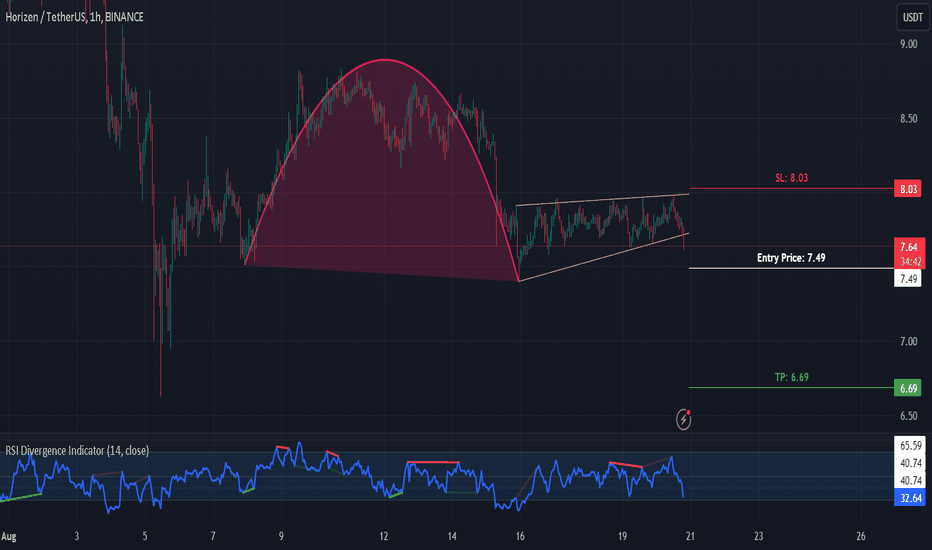Viewport: 932px width, 550px height.
Task: Click the Aug date axis label
Action: click(x=9, y=536)
